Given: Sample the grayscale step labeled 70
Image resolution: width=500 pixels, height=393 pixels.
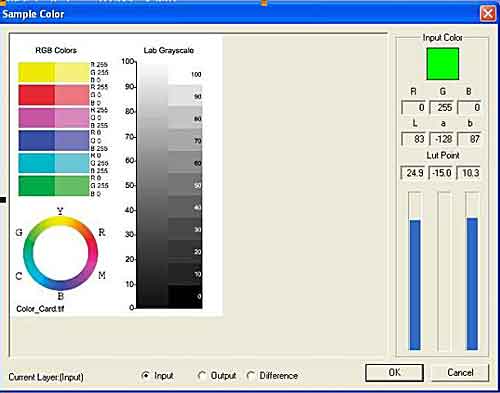Looking at the screenshot, I should [185, 140].
